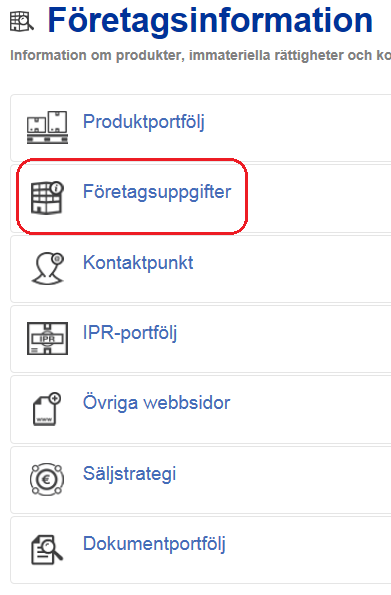Open the Säljstrategi text link
The width and height of the screenshot is (391, 595).
[129, 474]
